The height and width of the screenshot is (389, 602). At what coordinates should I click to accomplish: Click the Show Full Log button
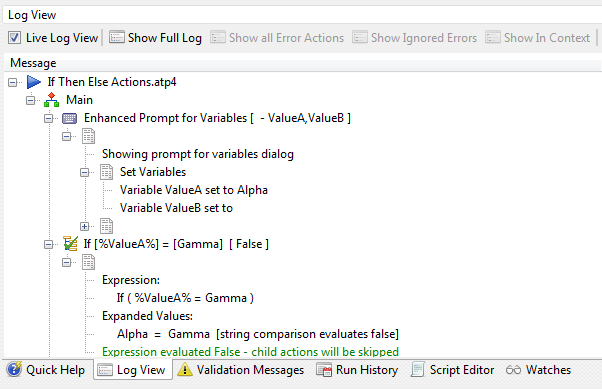pos(155,38)
